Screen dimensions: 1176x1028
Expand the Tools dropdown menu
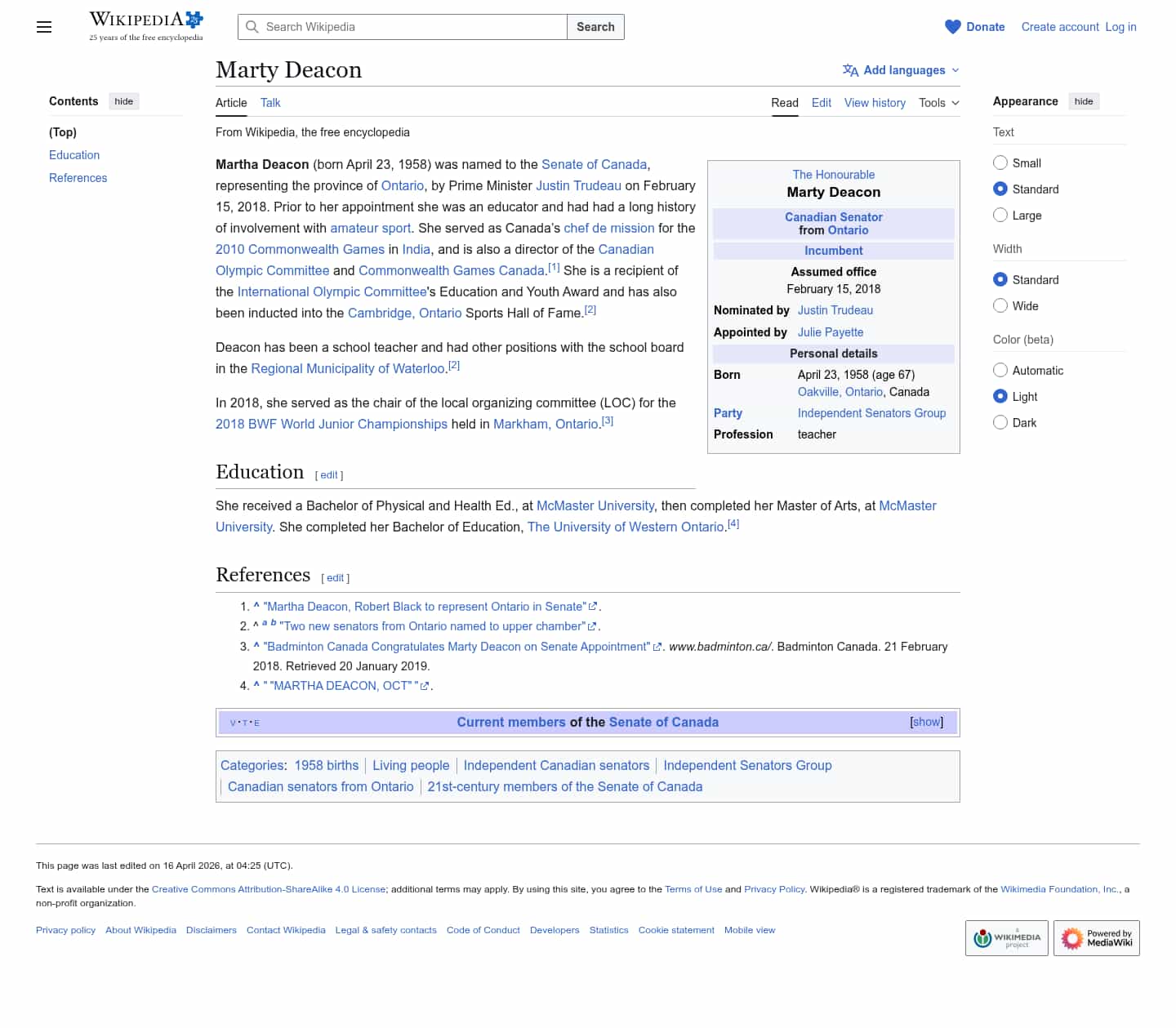click(x=938, y=103)
